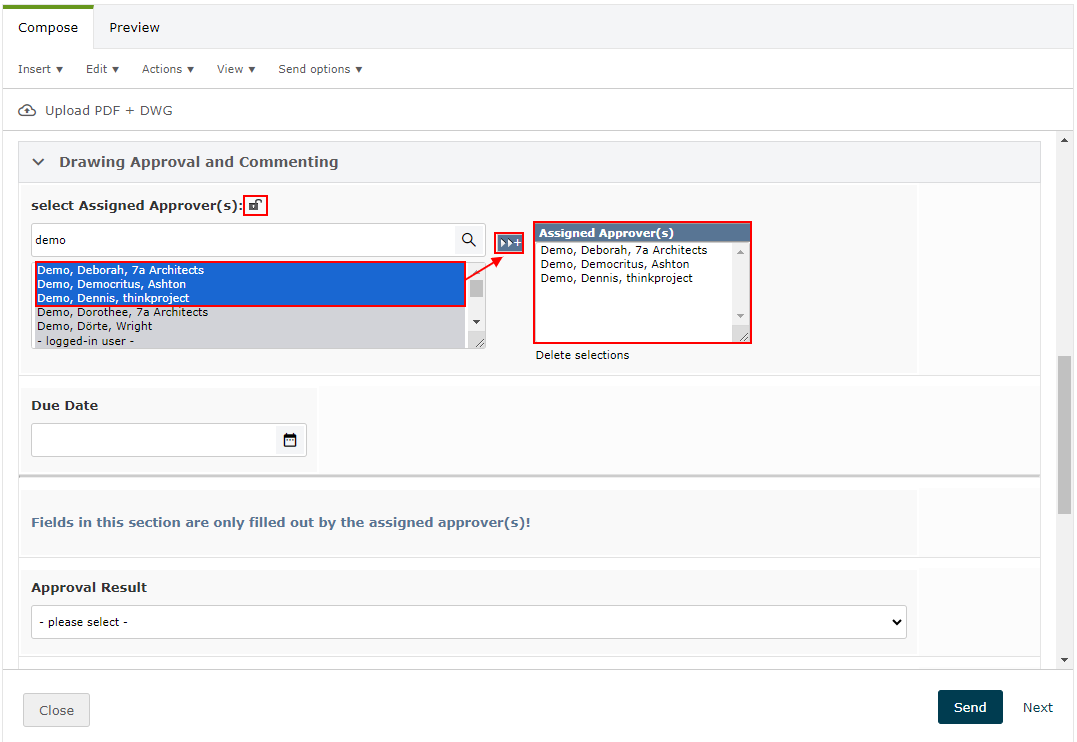
Task: Click the add-to-selection arrow button
Action: [510, 243]
